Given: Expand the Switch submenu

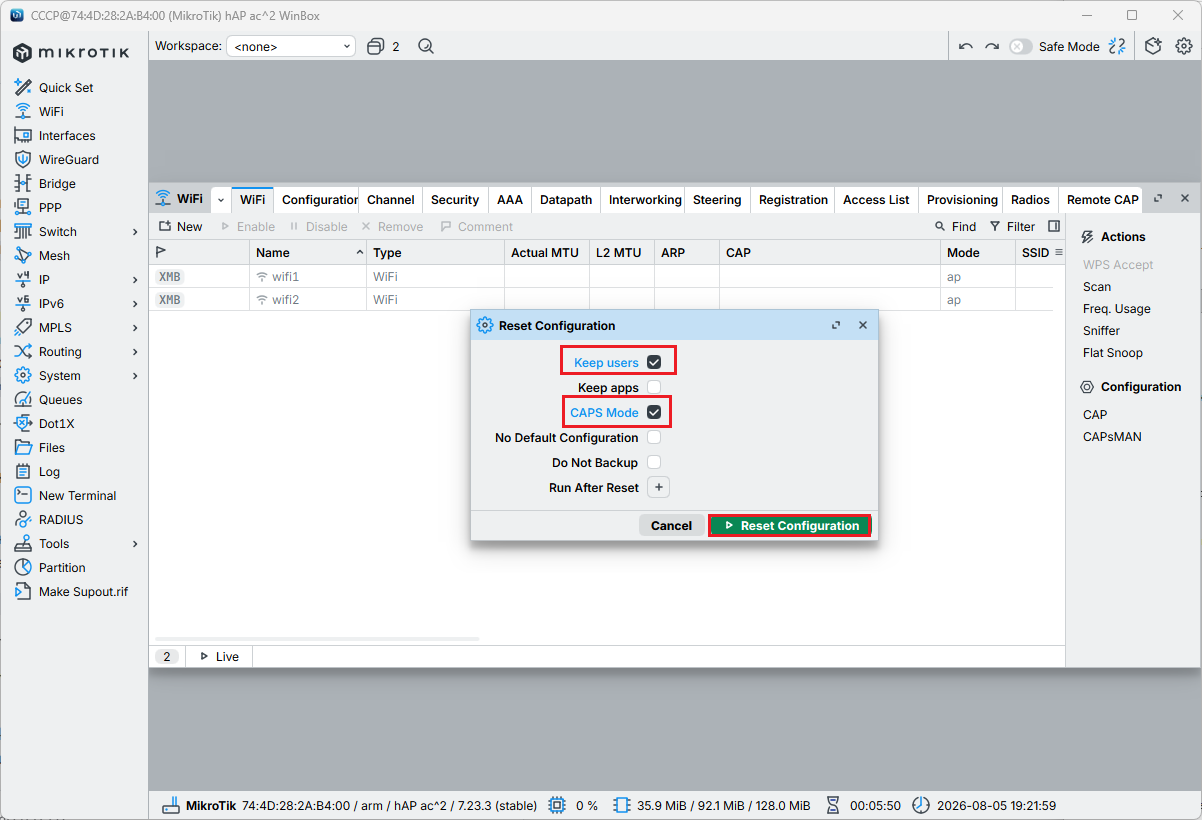Looking at the screenshot, I should click(135, 232).
